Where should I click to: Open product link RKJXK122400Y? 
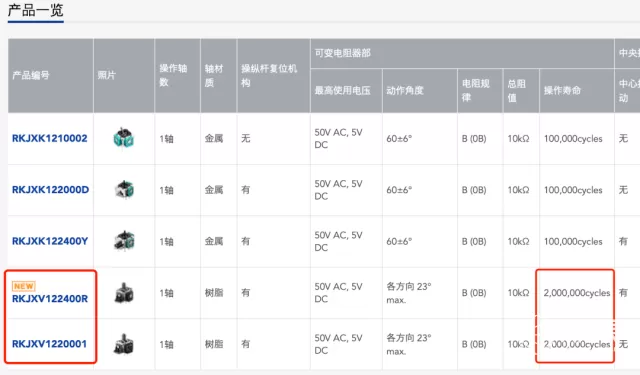point(50,241)
